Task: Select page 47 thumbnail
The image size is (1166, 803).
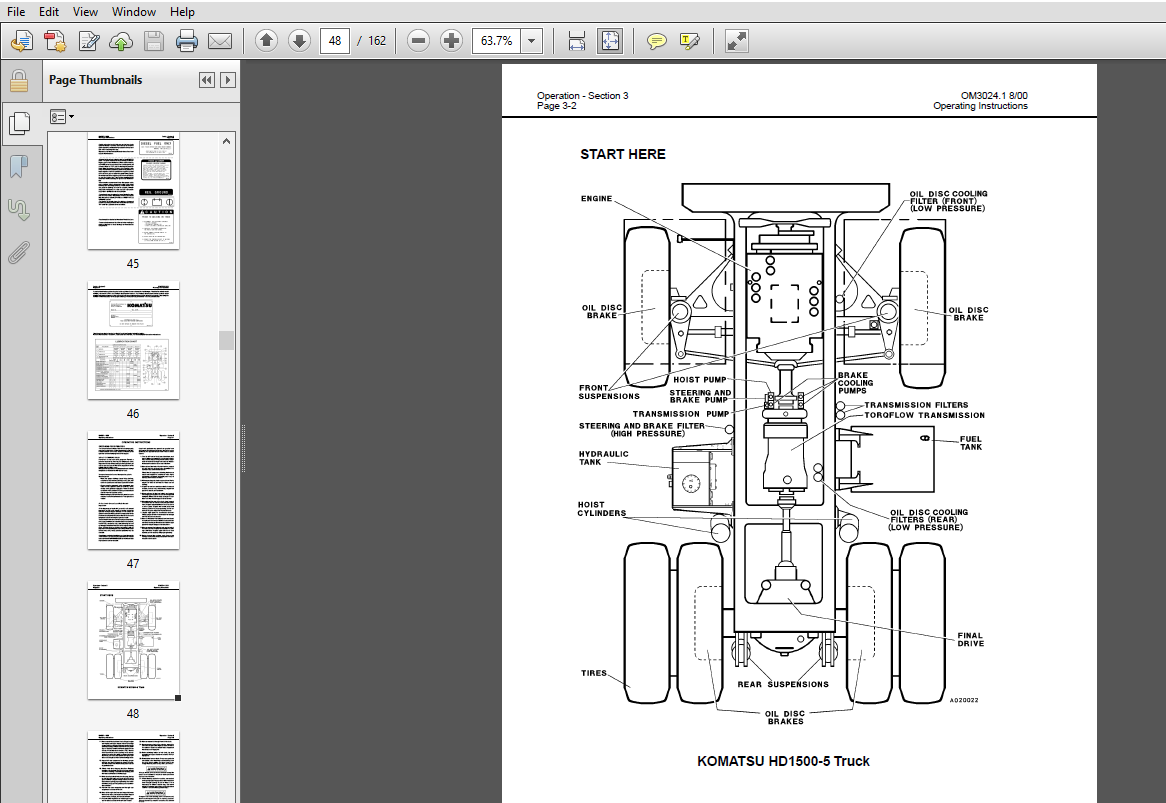Action: 134,490
